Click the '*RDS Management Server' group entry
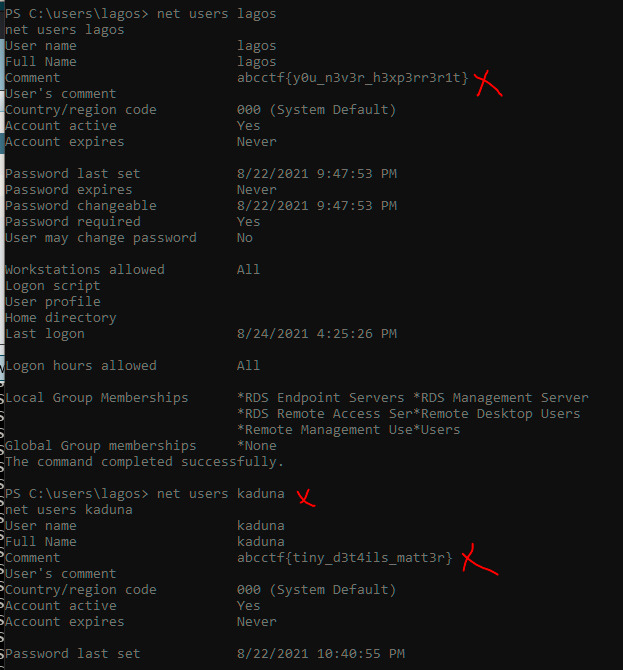This screenshot has width=623, height=670. [501, 398]
